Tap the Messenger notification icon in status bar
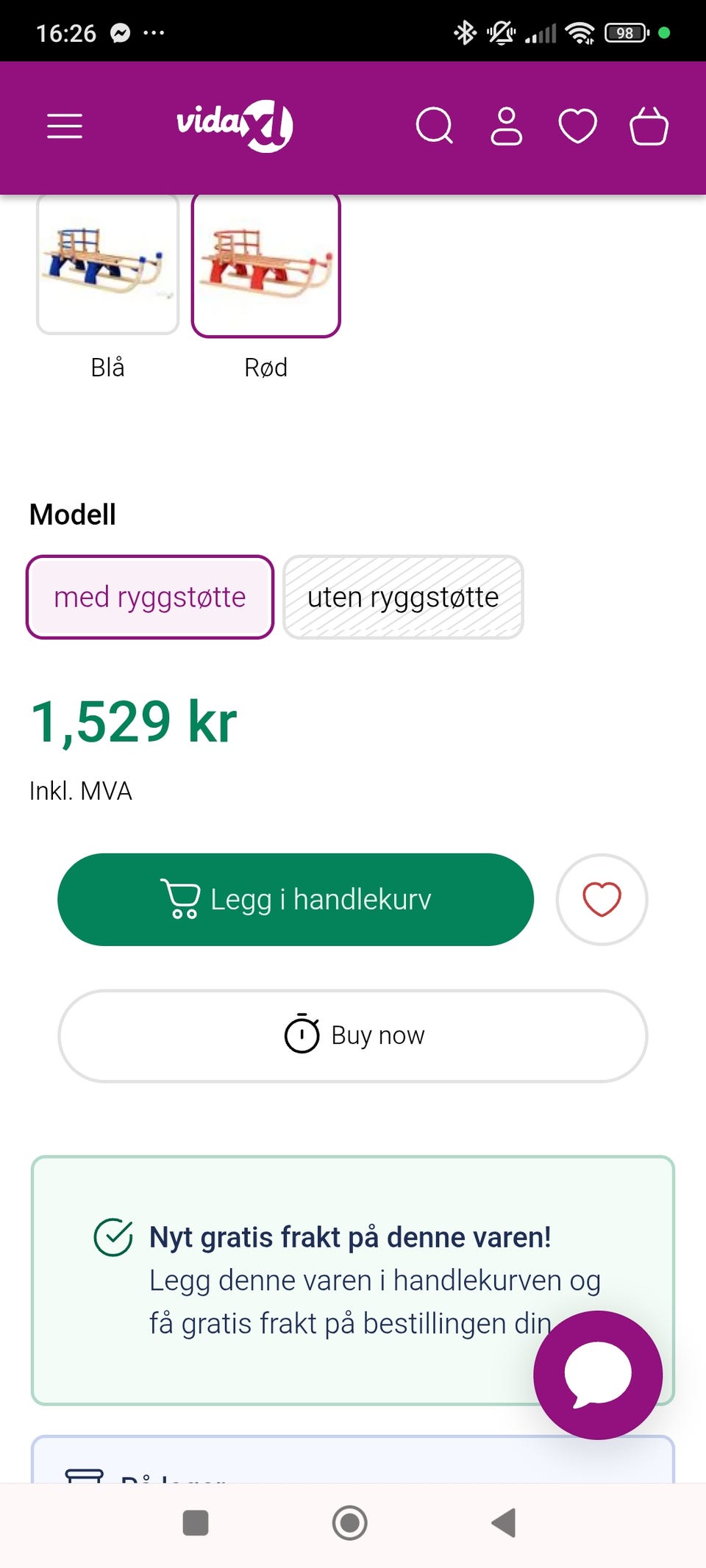 pos(121,33)
